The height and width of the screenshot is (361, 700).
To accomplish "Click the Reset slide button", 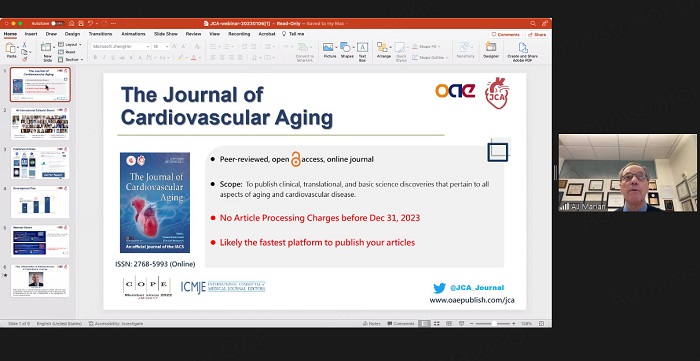I will click(x=67, y=52).
